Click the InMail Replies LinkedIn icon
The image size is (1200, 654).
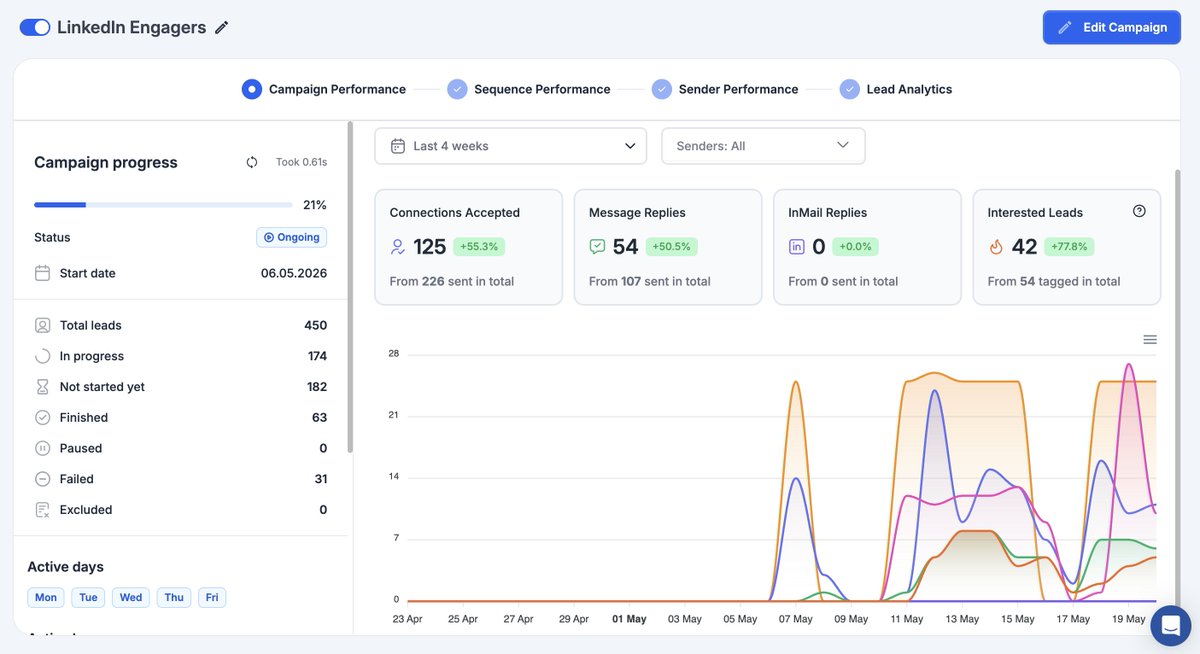tap(797, 246)
